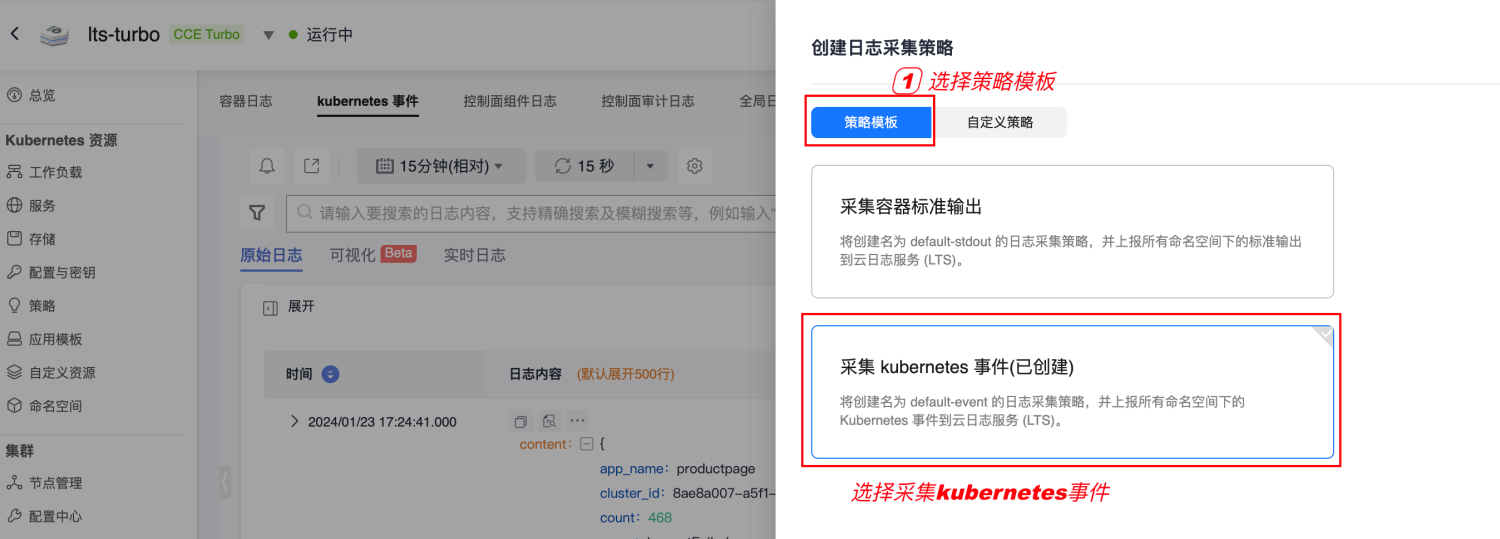Viewport: 1500px width, 539px height.
Task: Click the log search input field
Action: [x=531, y=213]
